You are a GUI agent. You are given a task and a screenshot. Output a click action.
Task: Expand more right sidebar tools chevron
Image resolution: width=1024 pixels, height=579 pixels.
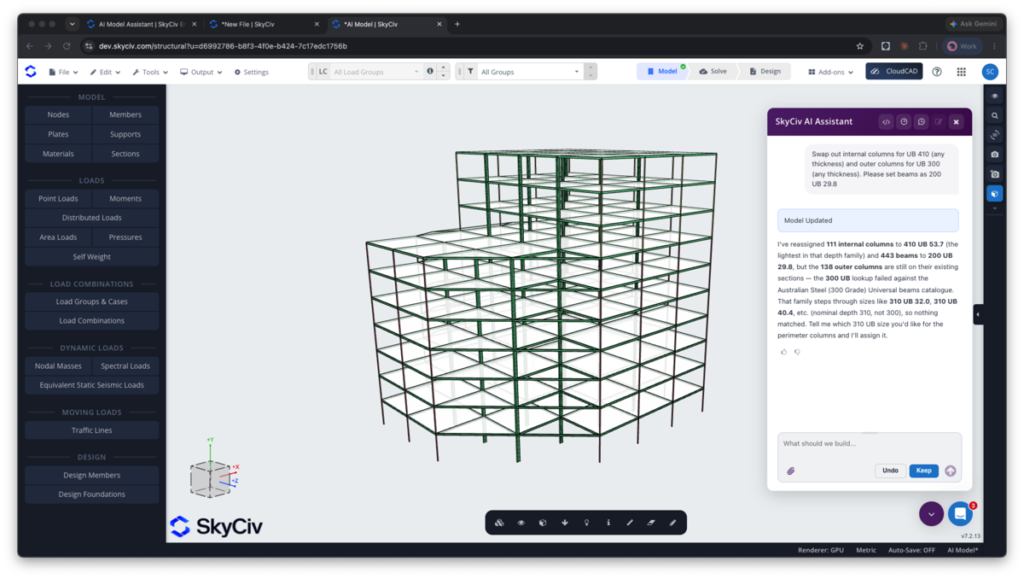point(995,209)
